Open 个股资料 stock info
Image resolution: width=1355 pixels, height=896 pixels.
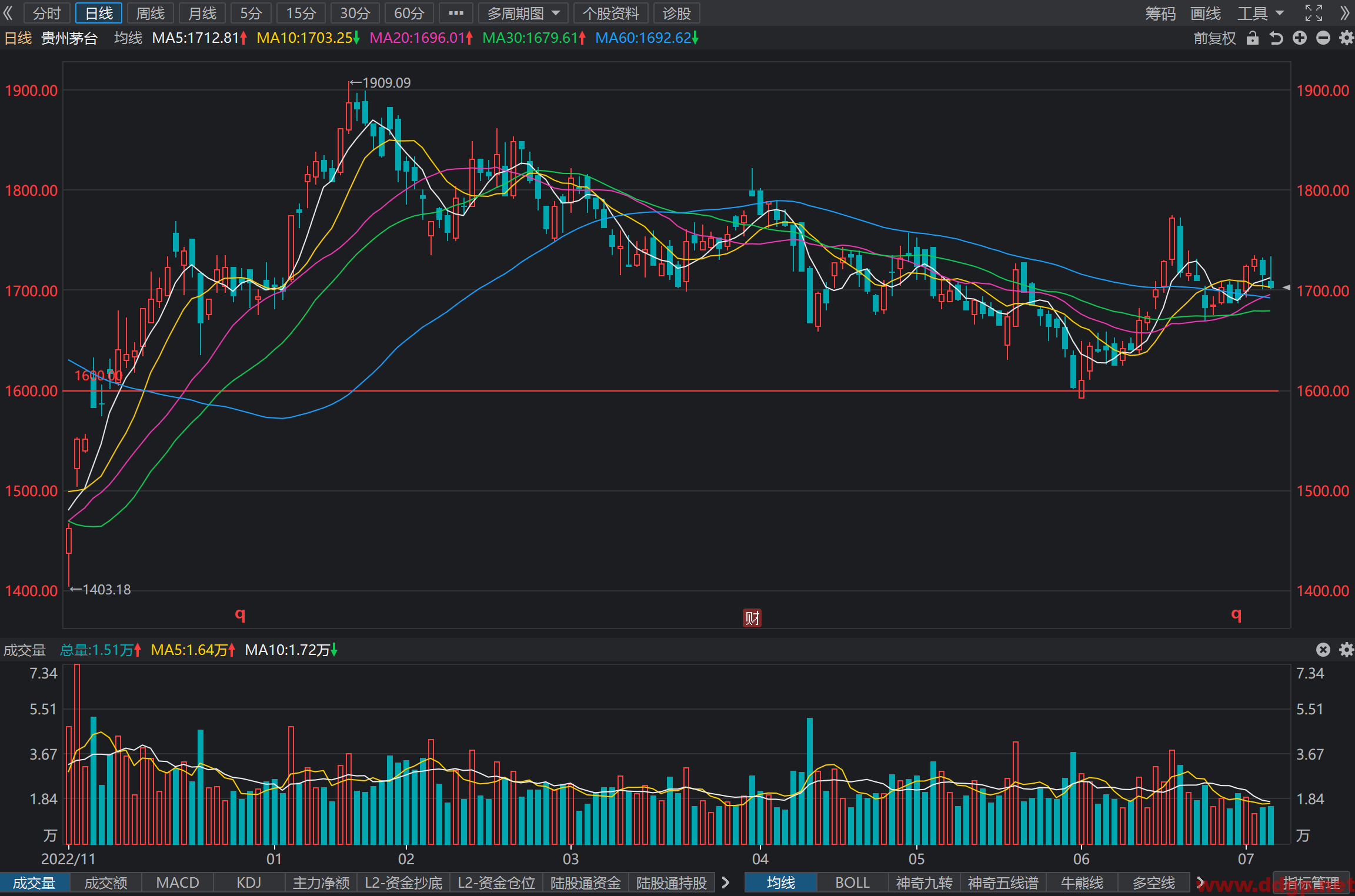611,13
